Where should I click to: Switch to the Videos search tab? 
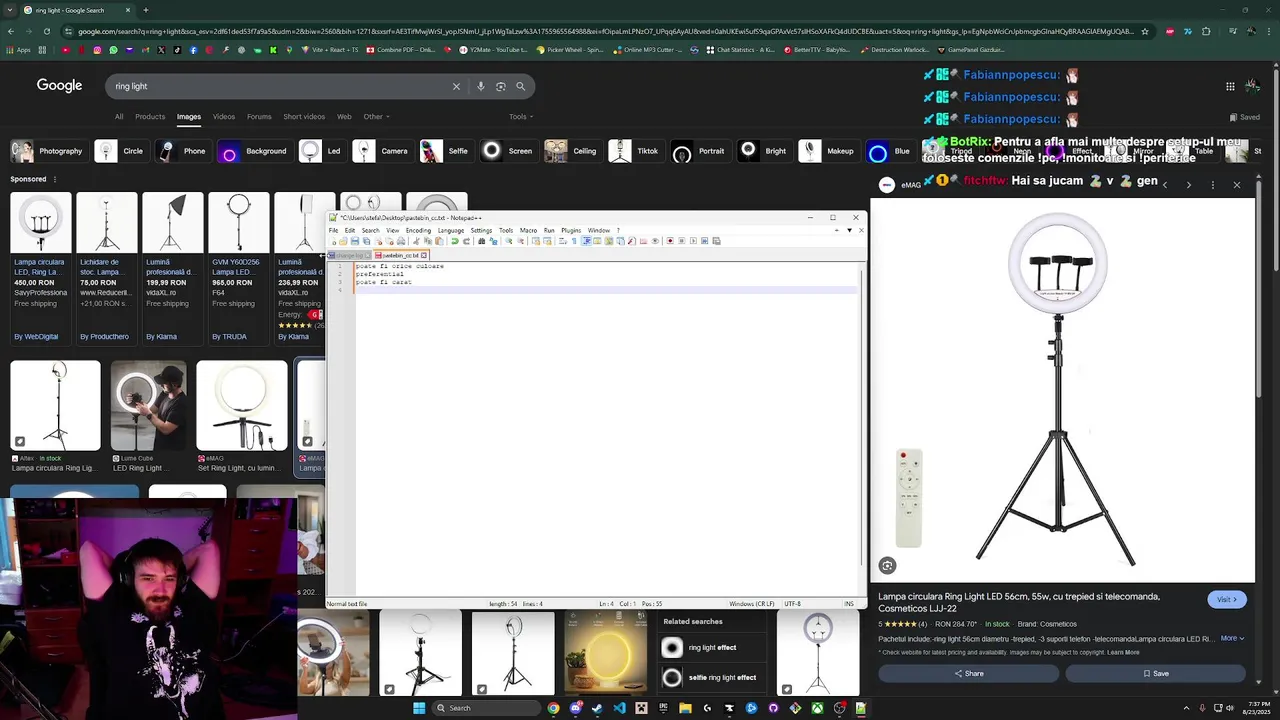pyautogui.click(x=224, y=117)
